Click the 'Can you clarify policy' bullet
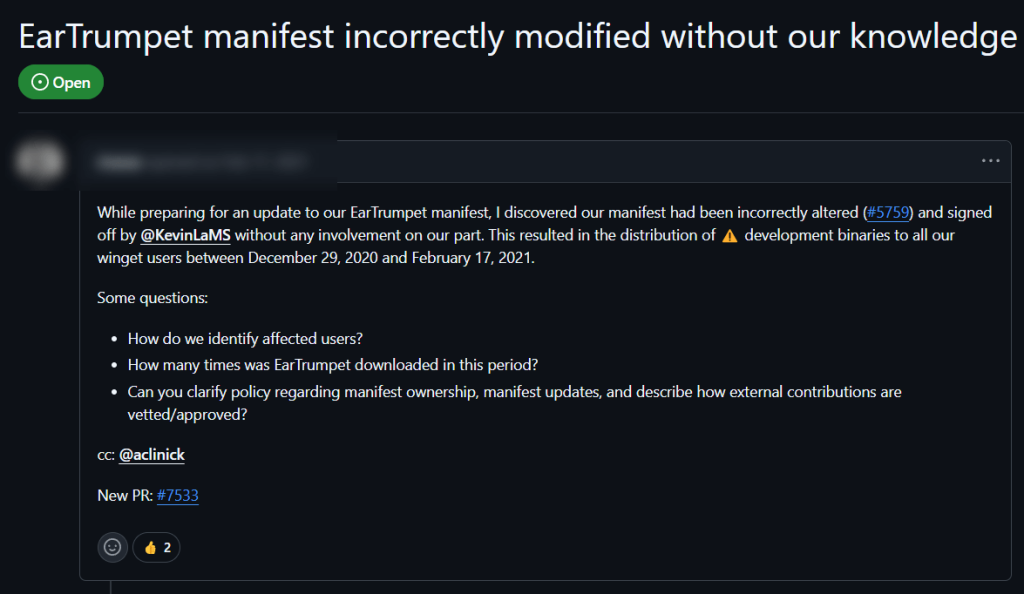 click(514, 403)
